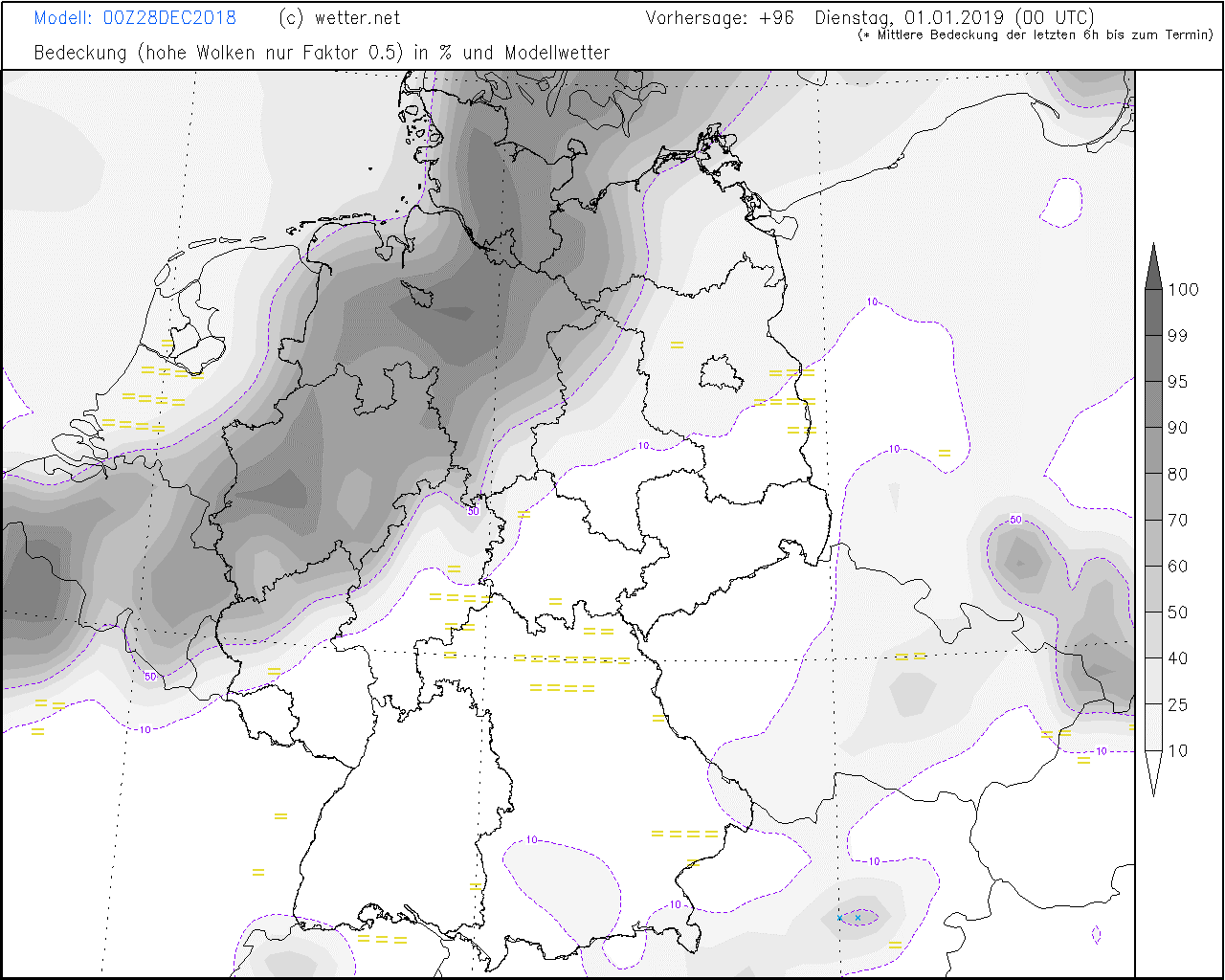The height and width of the screenshot is (980, 1225).
Task: Click the legend value "40"
Action: click(x=1178, y=658)
